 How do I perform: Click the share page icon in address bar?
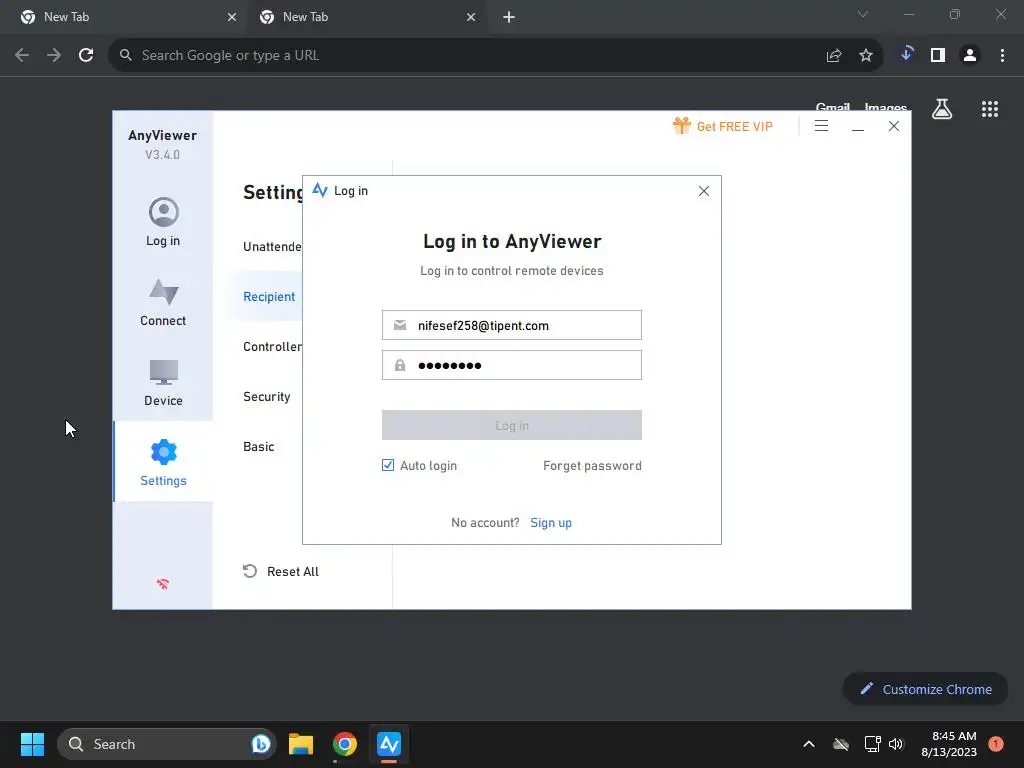(x=833, y=56)
